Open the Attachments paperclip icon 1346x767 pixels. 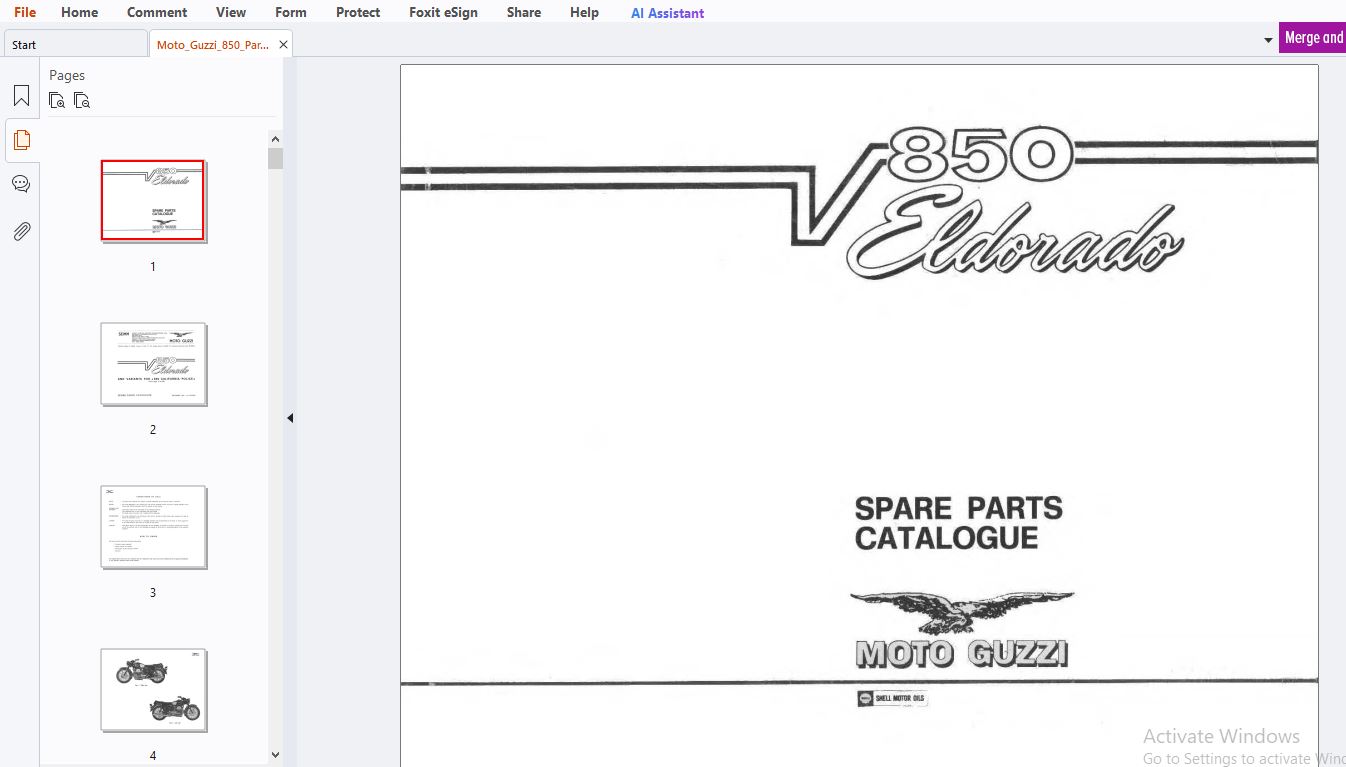pyautogui.click(x=21, y=231)
